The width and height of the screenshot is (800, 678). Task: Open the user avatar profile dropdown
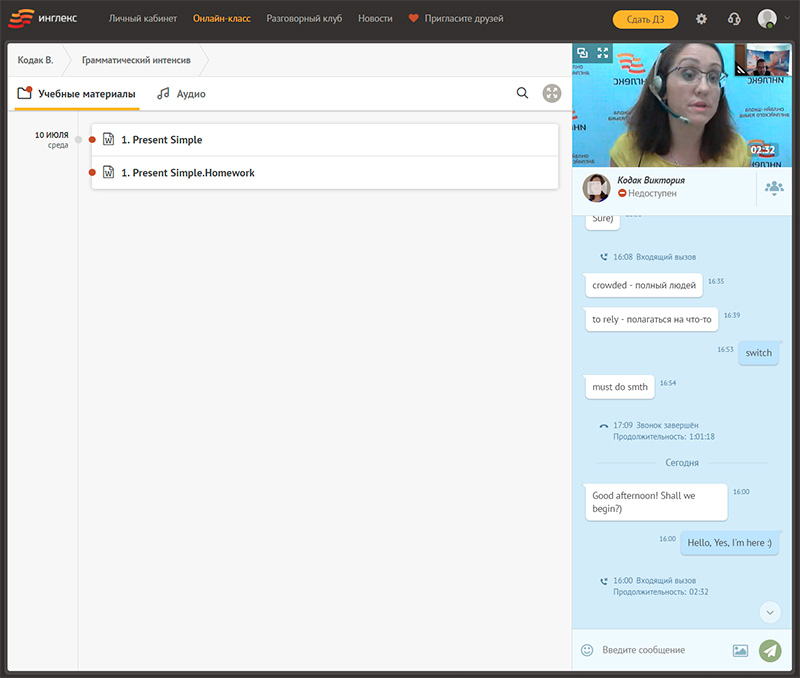[x=768, y=19]
